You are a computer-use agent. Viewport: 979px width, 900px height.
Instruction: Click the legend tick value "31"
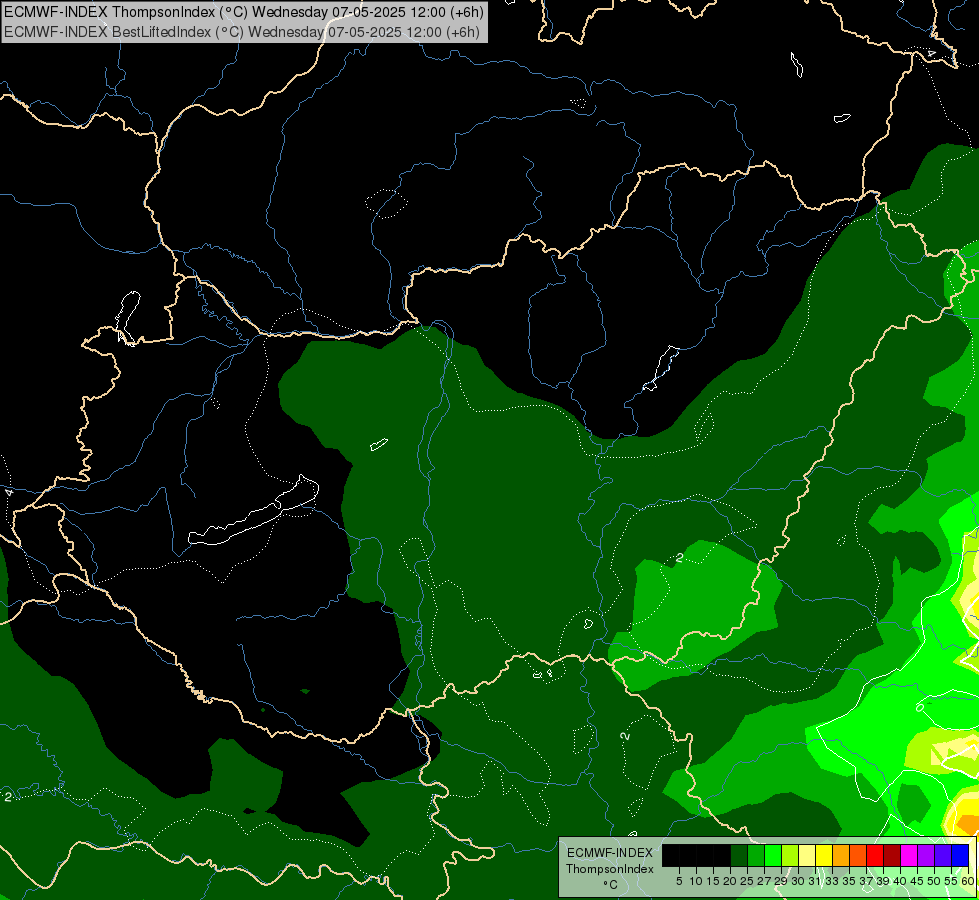pos(815,881)
